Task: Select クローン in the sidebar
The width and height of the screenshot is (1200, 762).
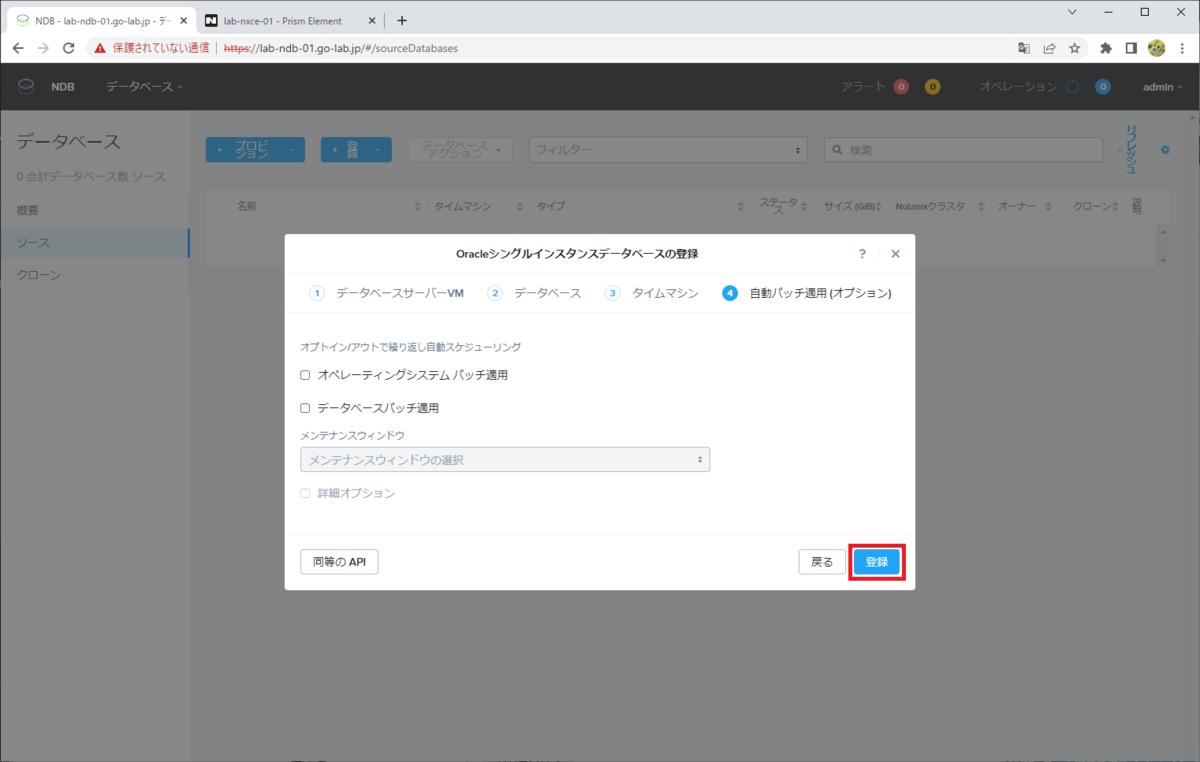Action: [x=95, y=275]
